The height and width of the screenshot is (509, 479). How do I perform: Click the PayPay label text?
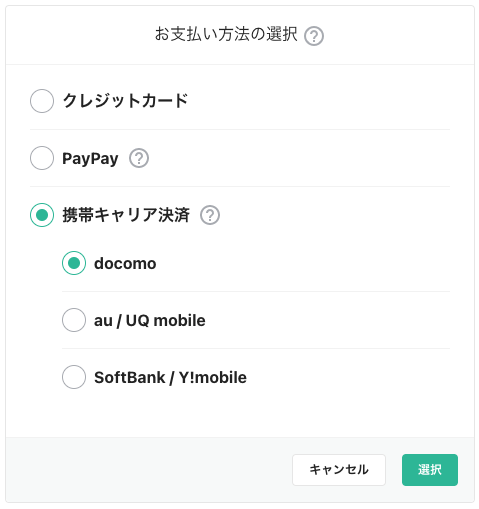tap(90, 159)
